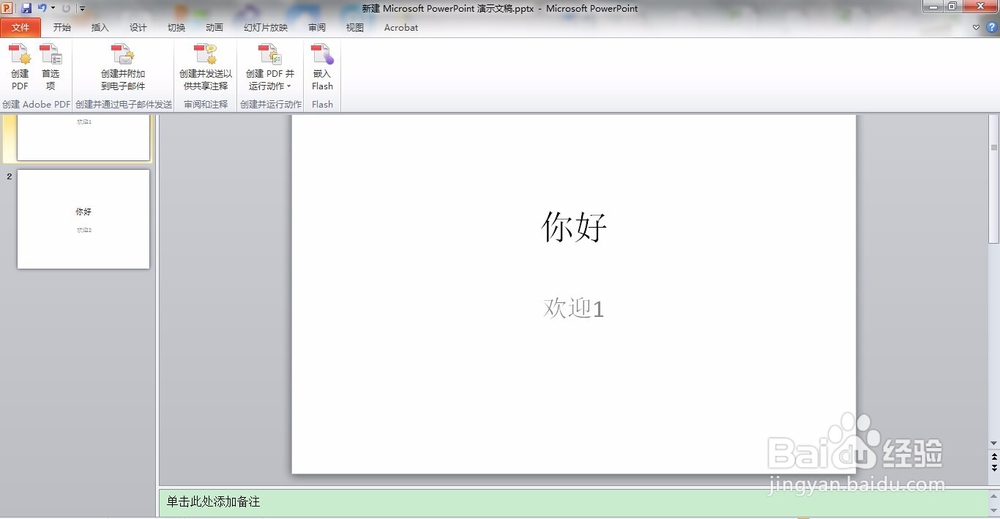Click the 嵌入 Flash button
This screenshot has height=519, width=1000.
(x=322, y=67)
